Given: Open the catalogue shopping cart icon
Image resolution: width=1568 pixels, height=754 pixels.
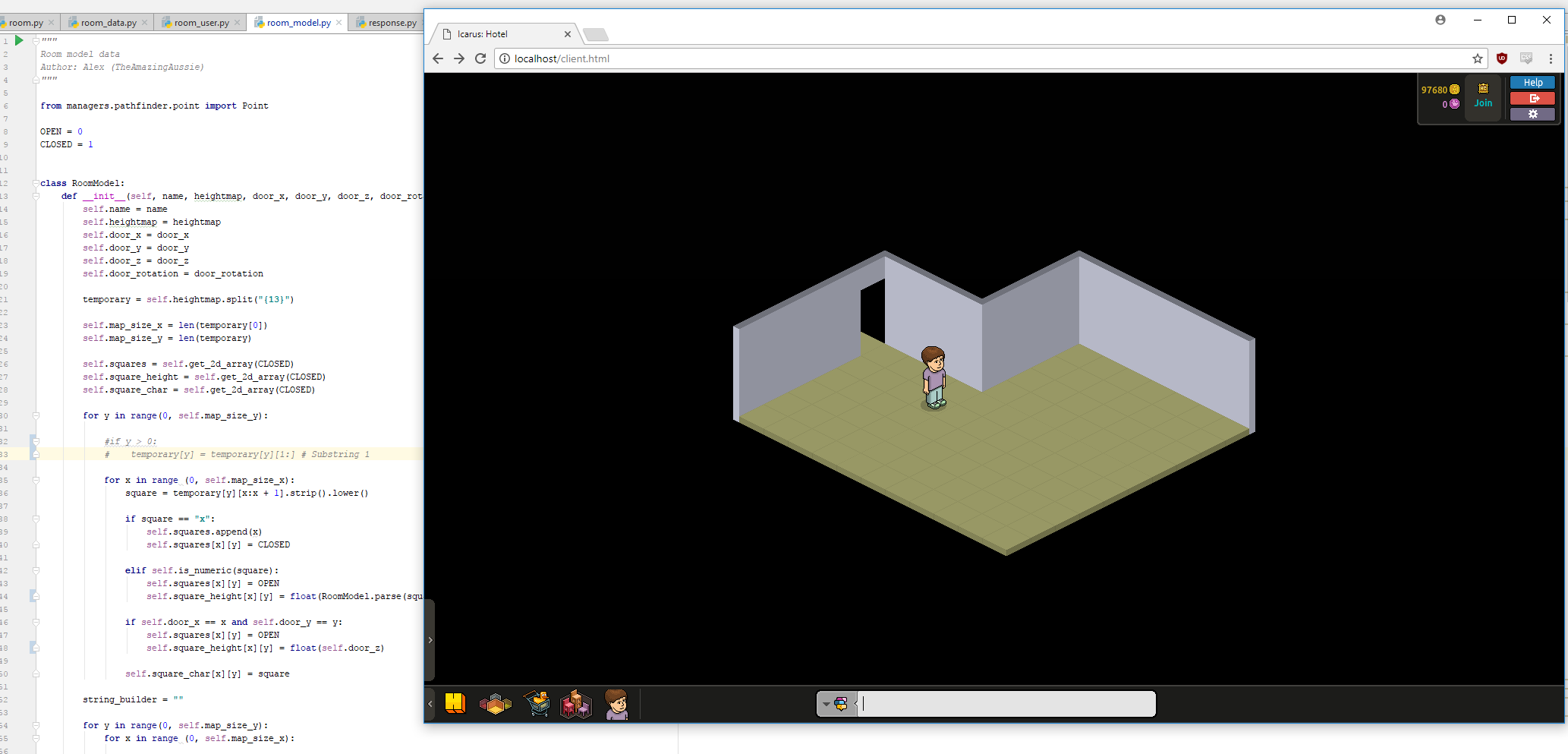Looking at the screenshot, I should (x=537, y=704).
